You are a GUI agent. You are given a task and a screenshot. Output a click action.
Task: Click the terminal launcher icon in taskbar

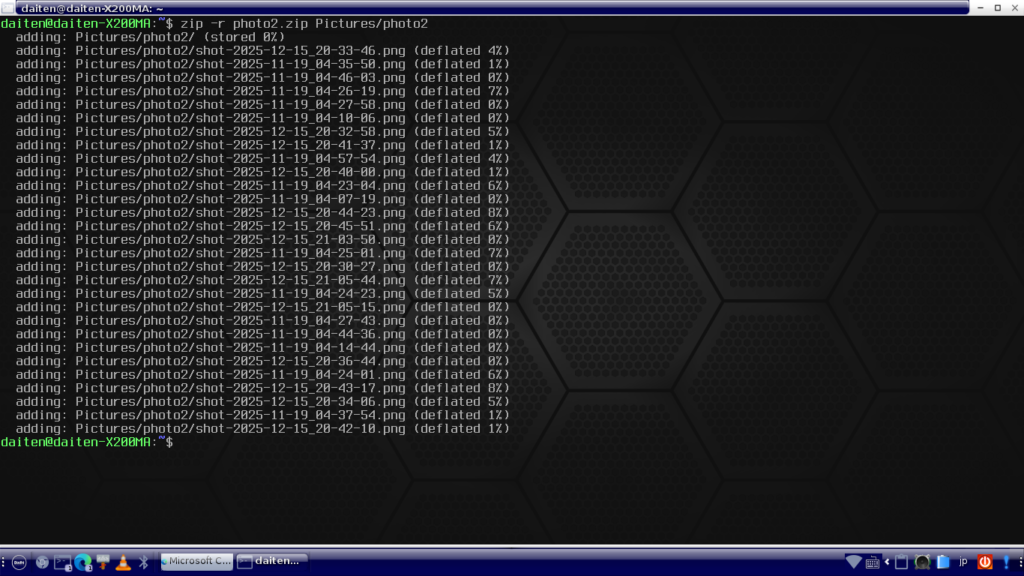click(x=62, y=562)
